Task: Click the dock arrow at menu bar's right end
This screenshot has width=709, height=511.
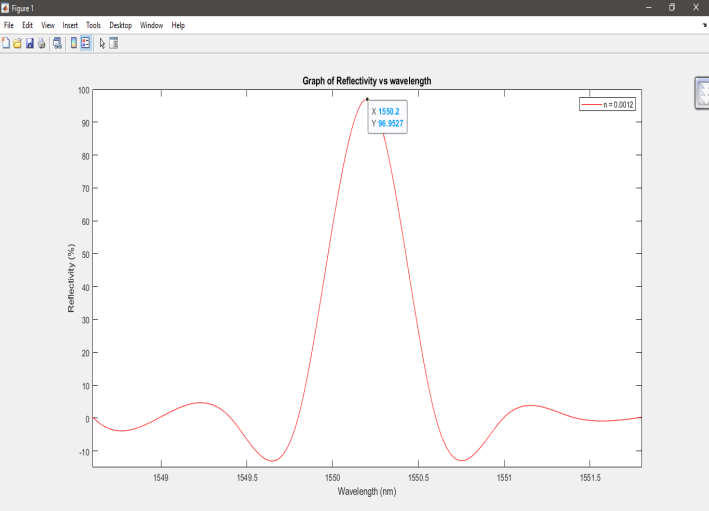Action: (704, 25)
